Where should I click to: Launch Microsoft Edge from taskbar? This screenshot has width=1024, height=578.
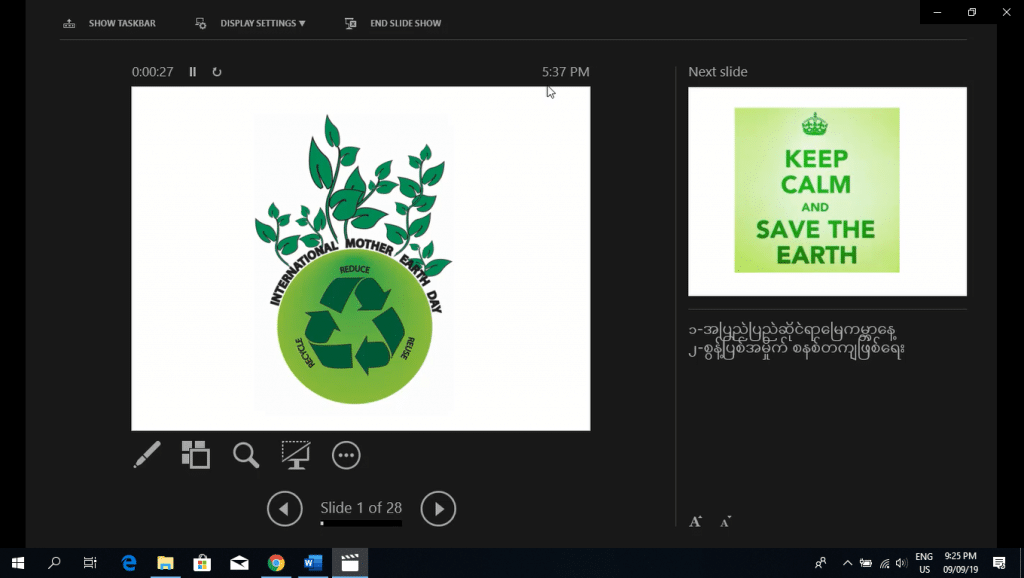(x=129, y=563)
